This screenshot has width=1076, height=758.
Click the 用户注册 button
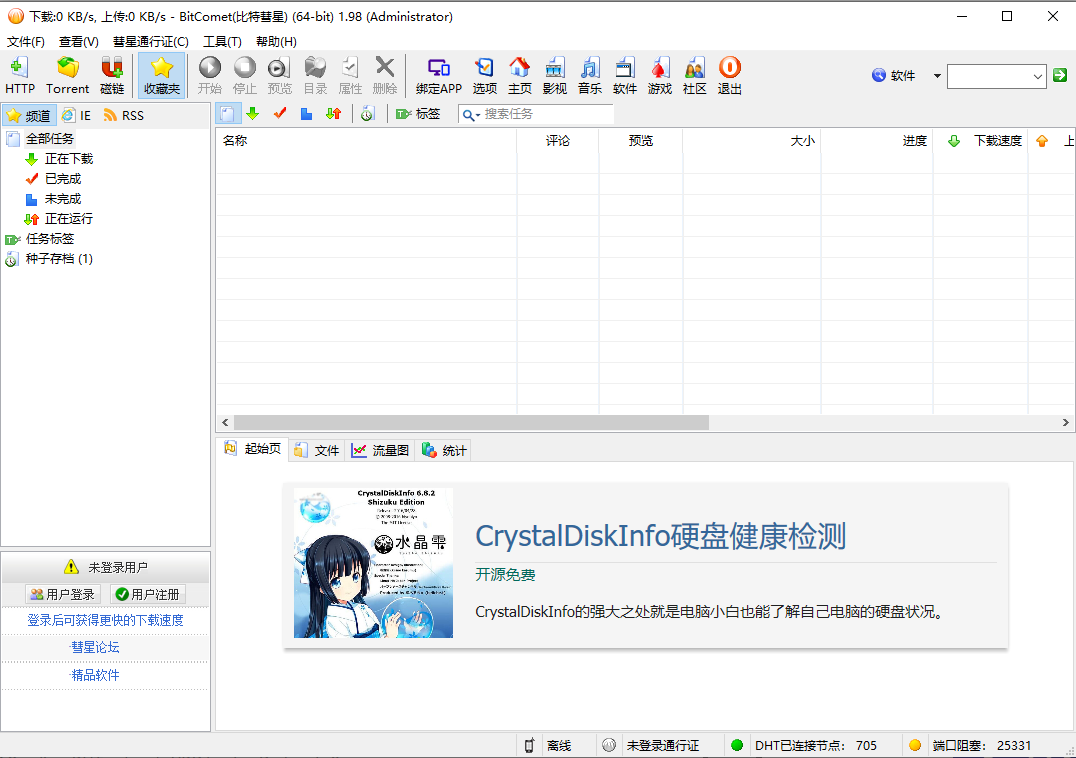click(x=148, y=594)
